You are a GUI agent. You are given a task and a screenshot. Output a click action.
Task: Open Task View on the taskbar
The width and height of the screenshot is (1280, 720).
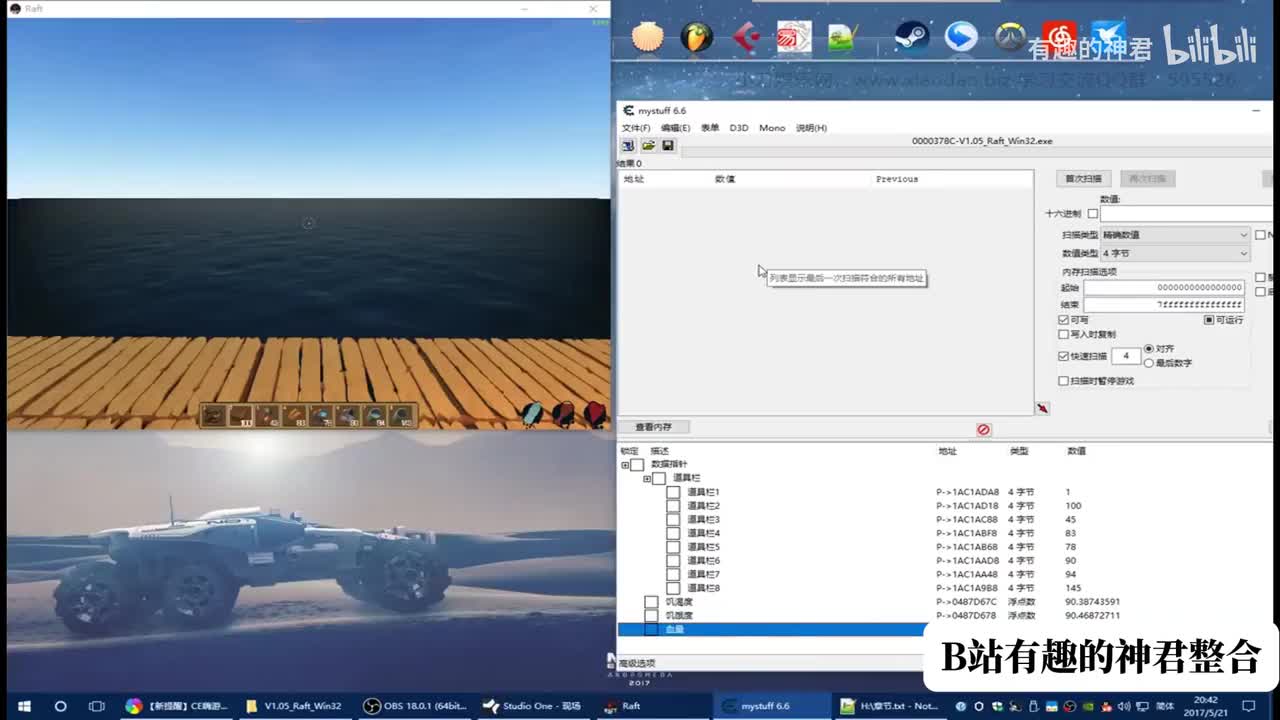[x=97, y=706]
